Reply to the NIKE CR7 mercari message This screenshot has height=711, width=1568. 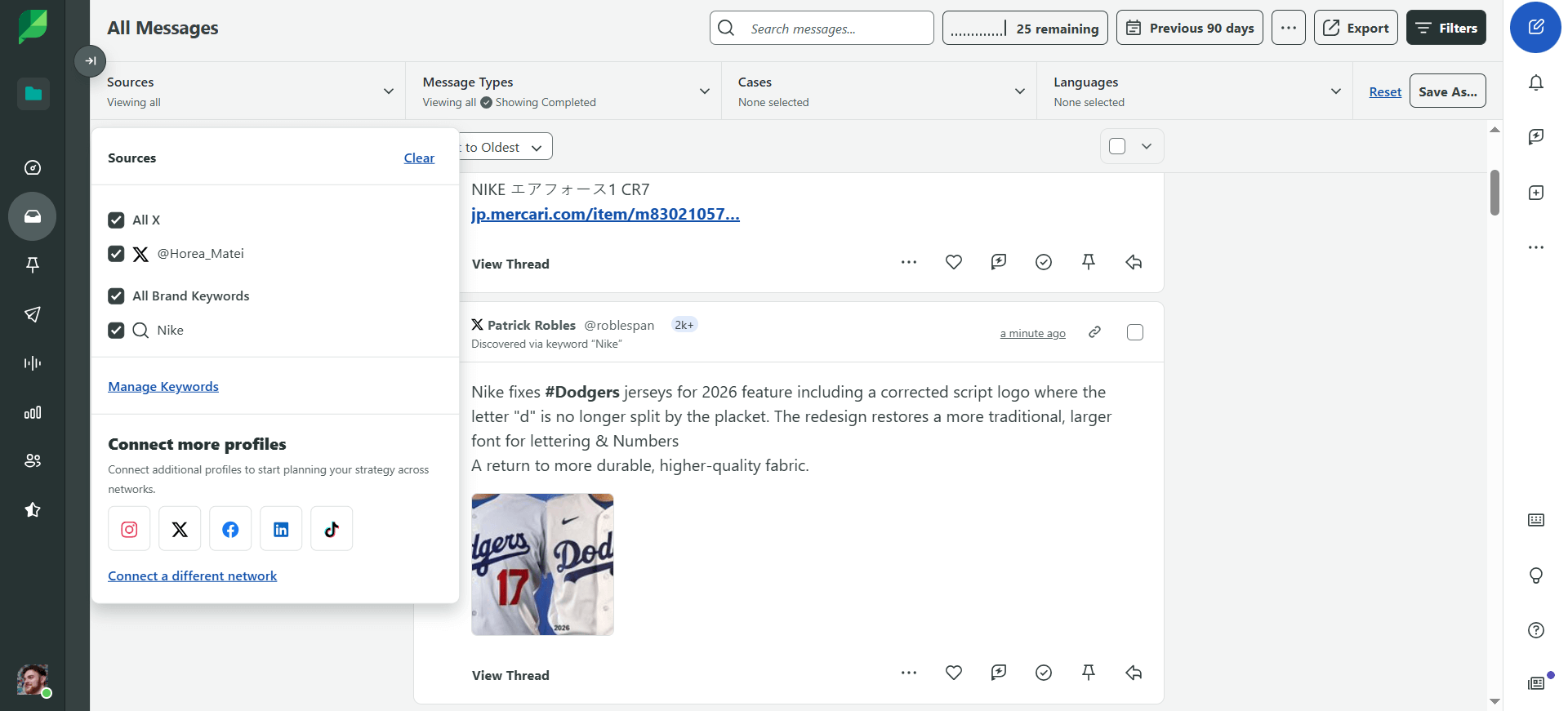(x=1134, y=262)
